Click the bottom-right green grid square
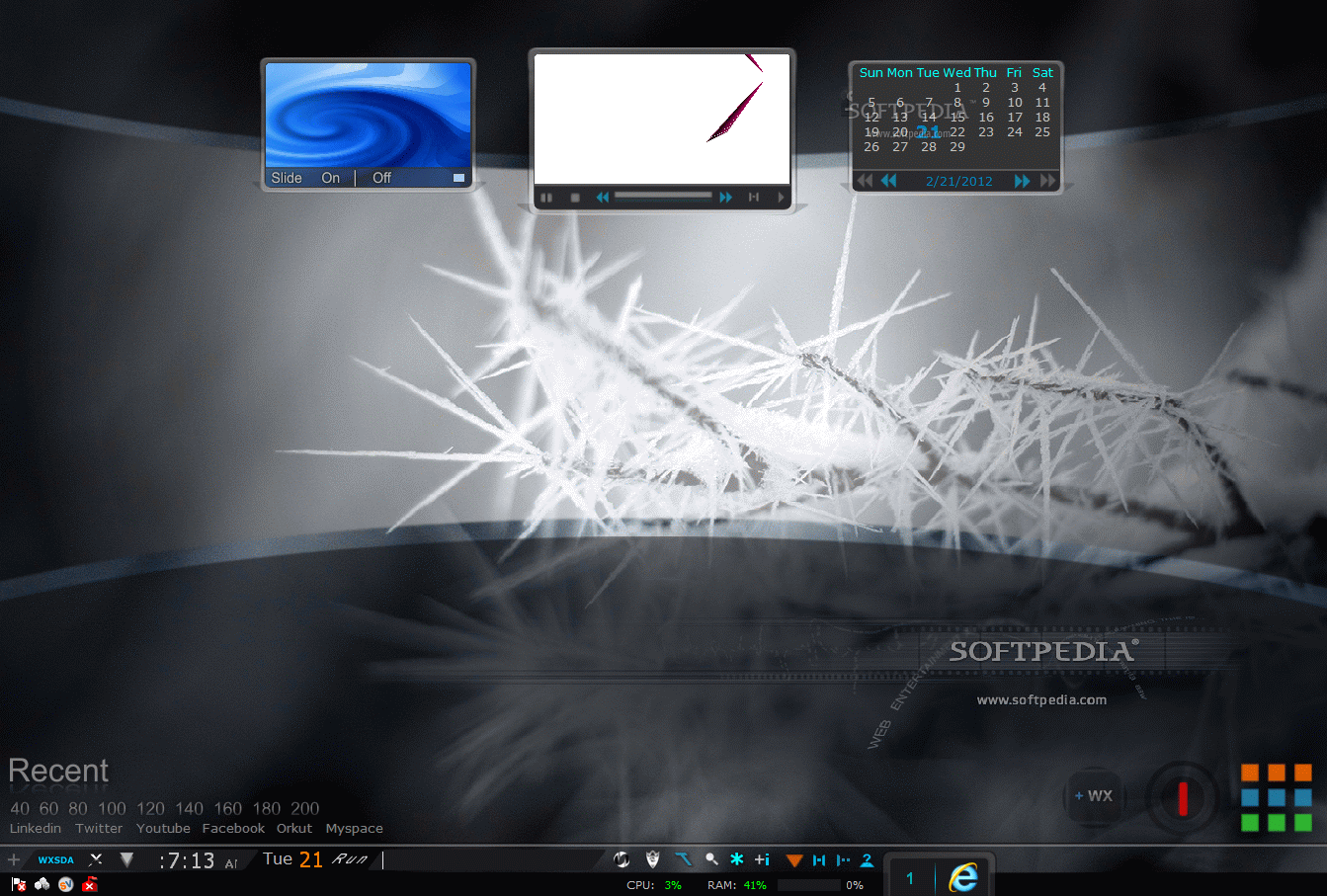The image size is (1327, 896). pyautogui.click(x=1303, y=822)
